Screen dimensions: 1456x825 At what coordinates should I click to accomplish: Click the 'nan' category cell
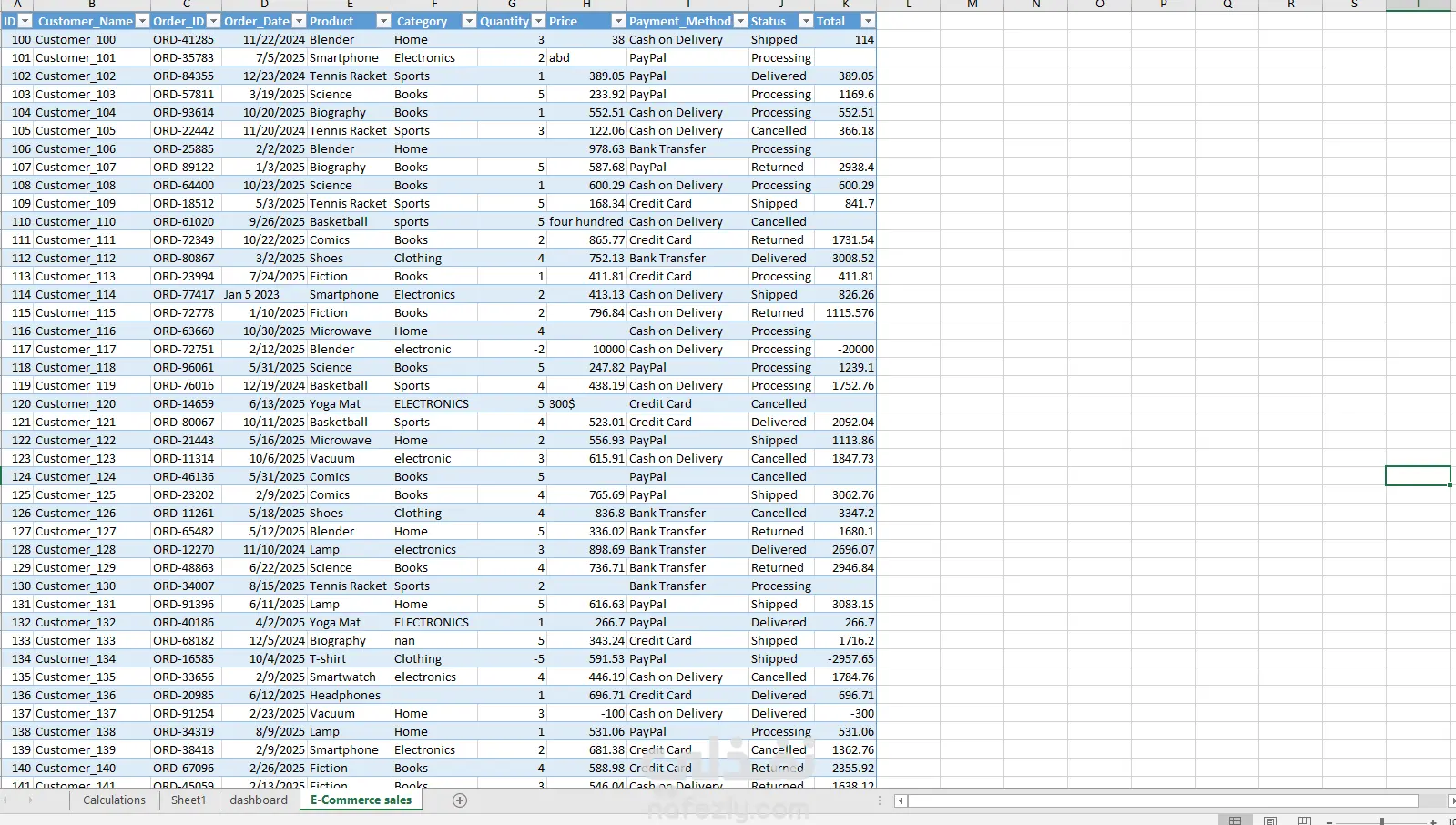pyautogui.click(x=434, y=640)
